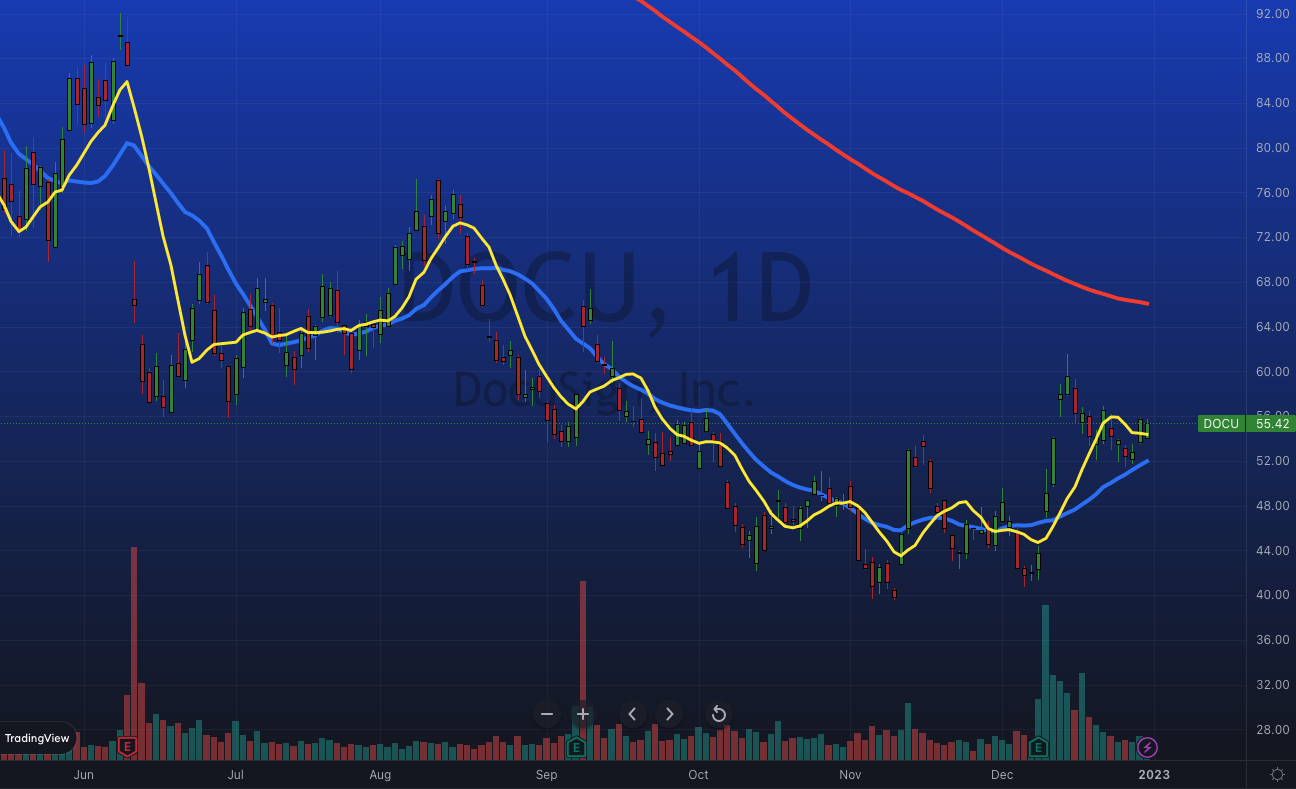
Task: Zoom out the chart with minus button
Action: (547, 714)
